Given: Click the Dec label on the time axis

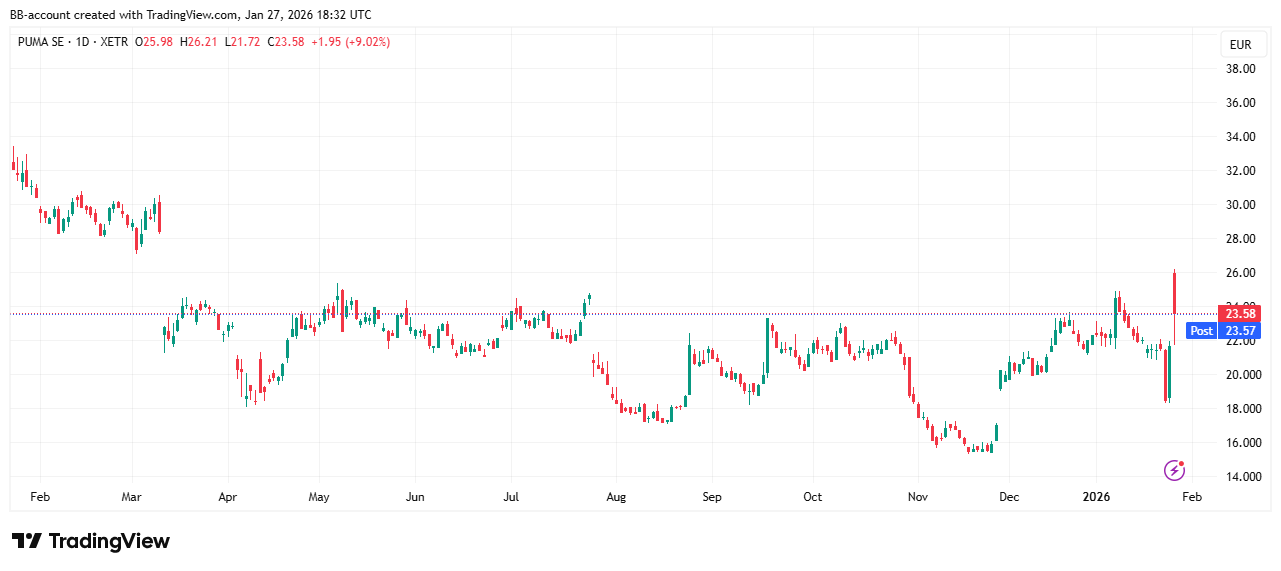Looking at the screenshot, I should point(1009,496).
